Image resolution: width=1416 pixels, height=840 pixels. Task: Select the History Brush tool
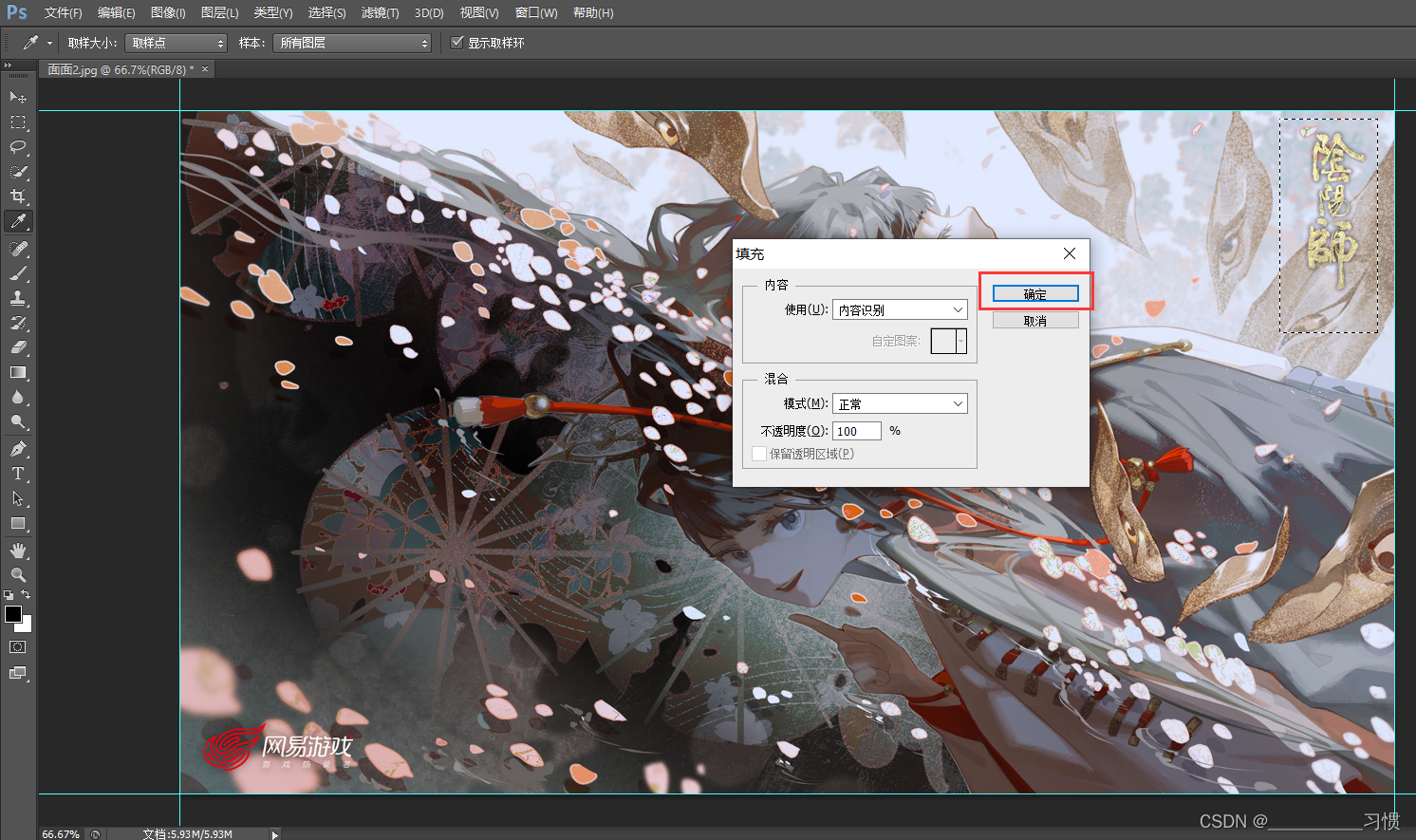point(18,323)
